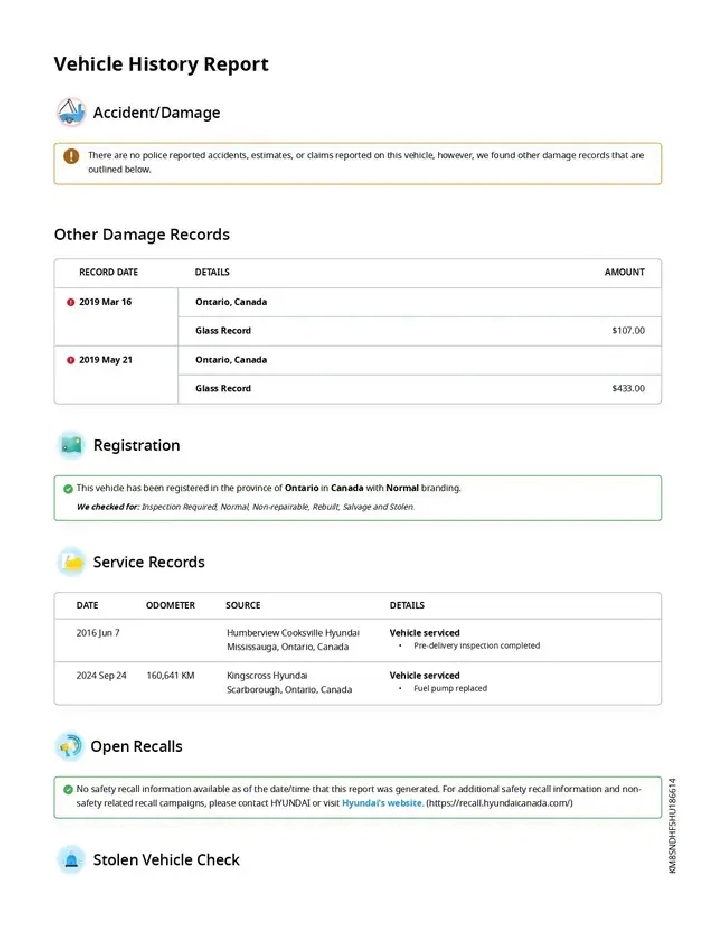This screenshot has height=927, width=716.
Task: Click the Open Recalls megaphone icon
Action: point(69,747)
